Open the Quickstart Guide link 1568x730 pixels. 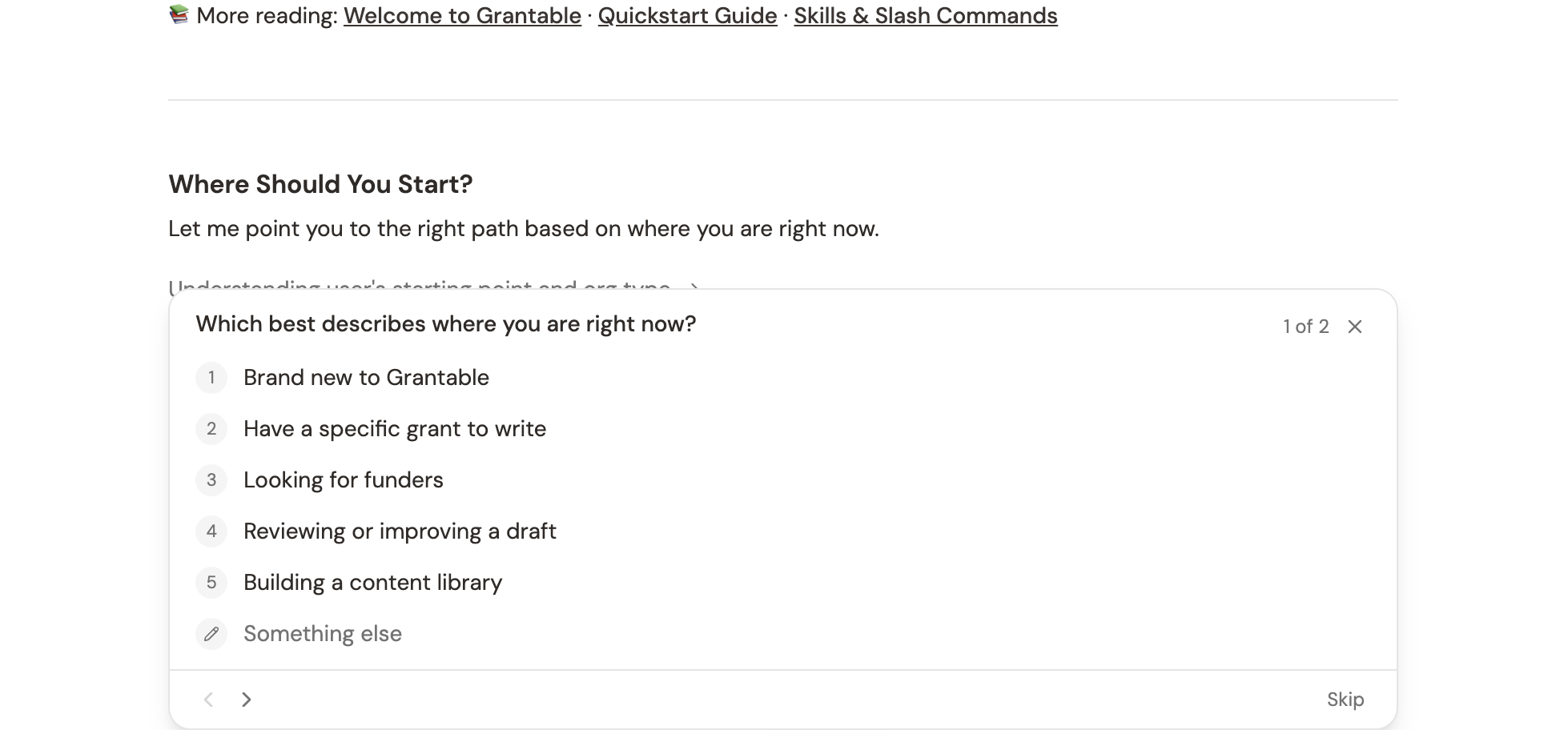pos(687,15)
